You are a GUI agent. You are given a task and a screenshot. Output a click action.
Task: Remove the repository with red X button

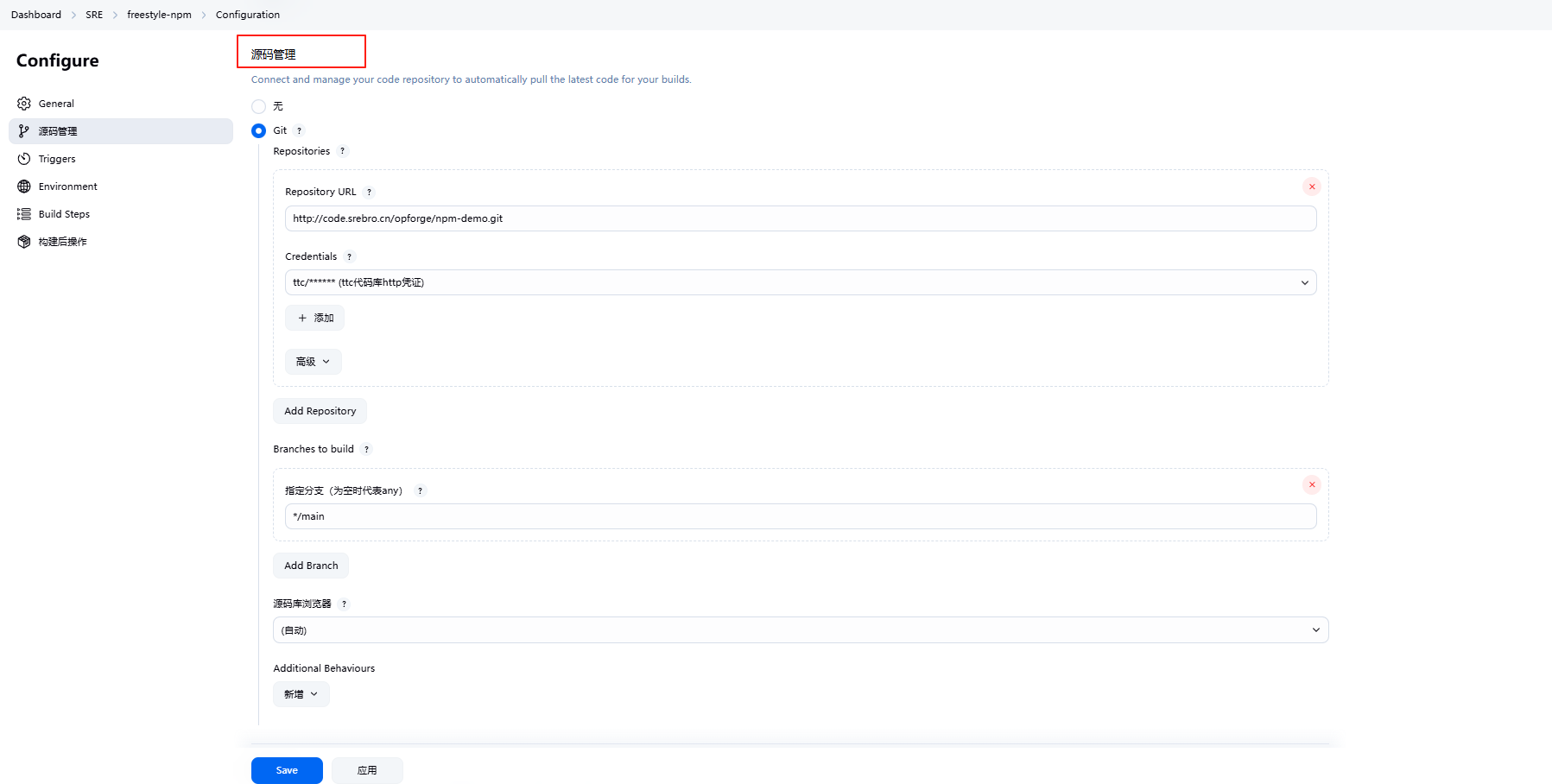tap(1311, 187)
